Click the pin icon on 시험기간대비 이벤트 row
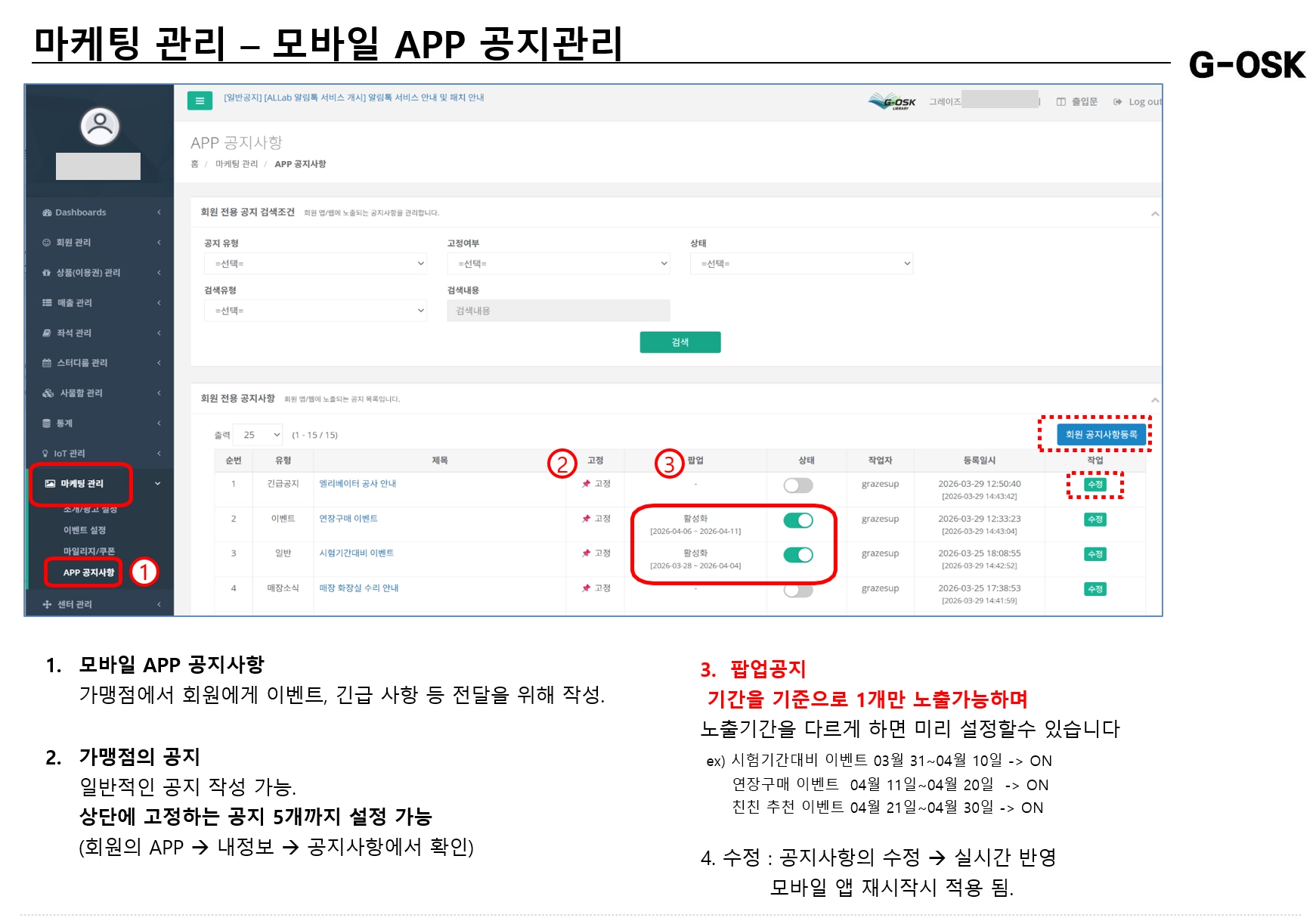 [x=587, y=554]
